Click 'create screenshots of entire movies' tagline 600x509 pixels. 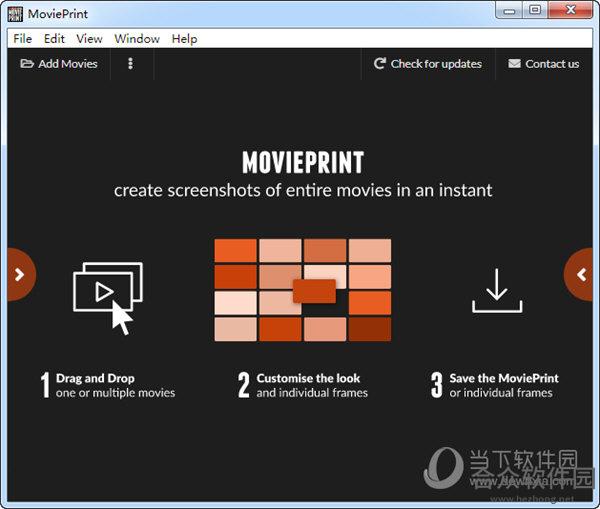[303, 191]
